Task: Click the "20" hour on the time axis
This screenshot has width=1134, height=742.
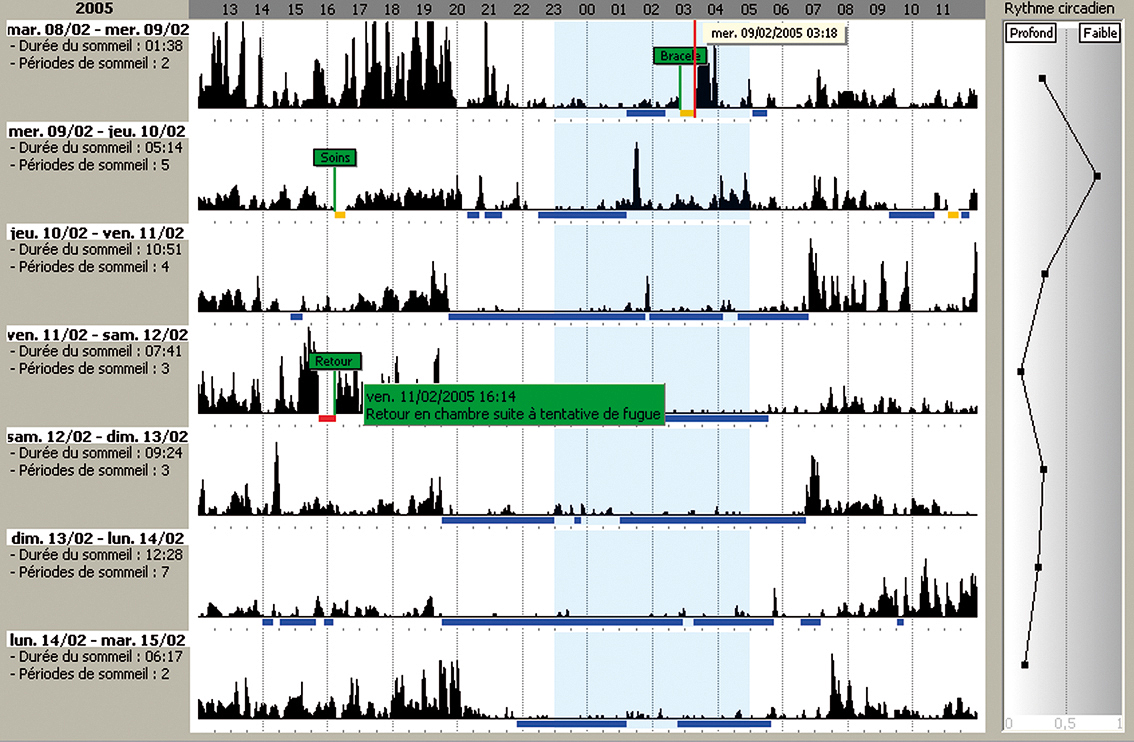Action: pos(456,9)
